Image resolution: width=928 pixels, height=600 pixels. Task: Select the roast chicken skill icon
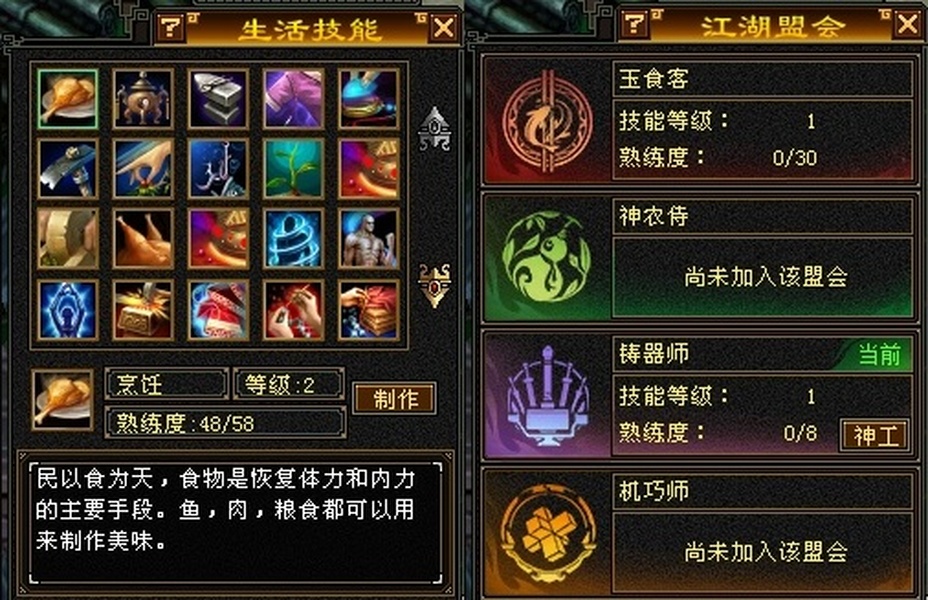coord(143,239)
